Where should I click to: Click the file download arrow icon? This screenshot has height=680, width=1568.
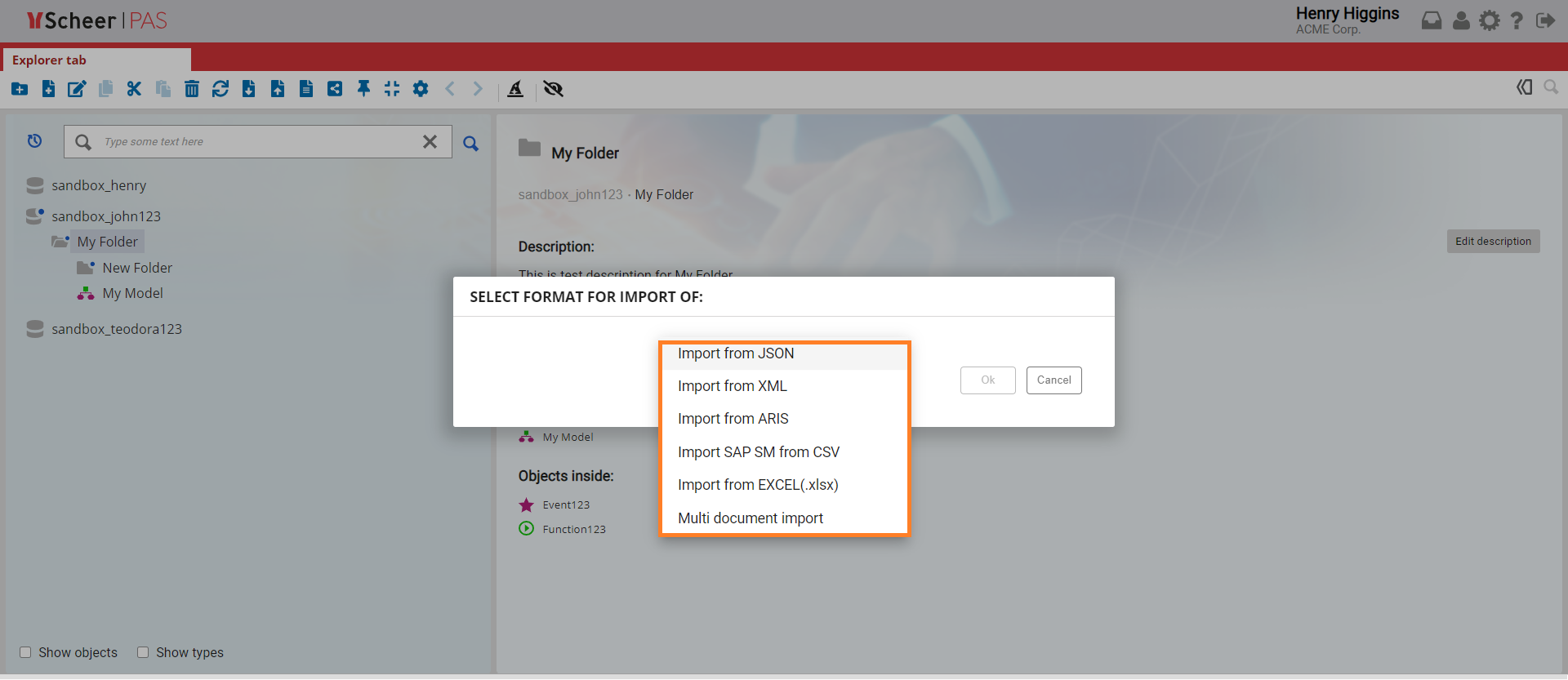(x=249, y=89)
